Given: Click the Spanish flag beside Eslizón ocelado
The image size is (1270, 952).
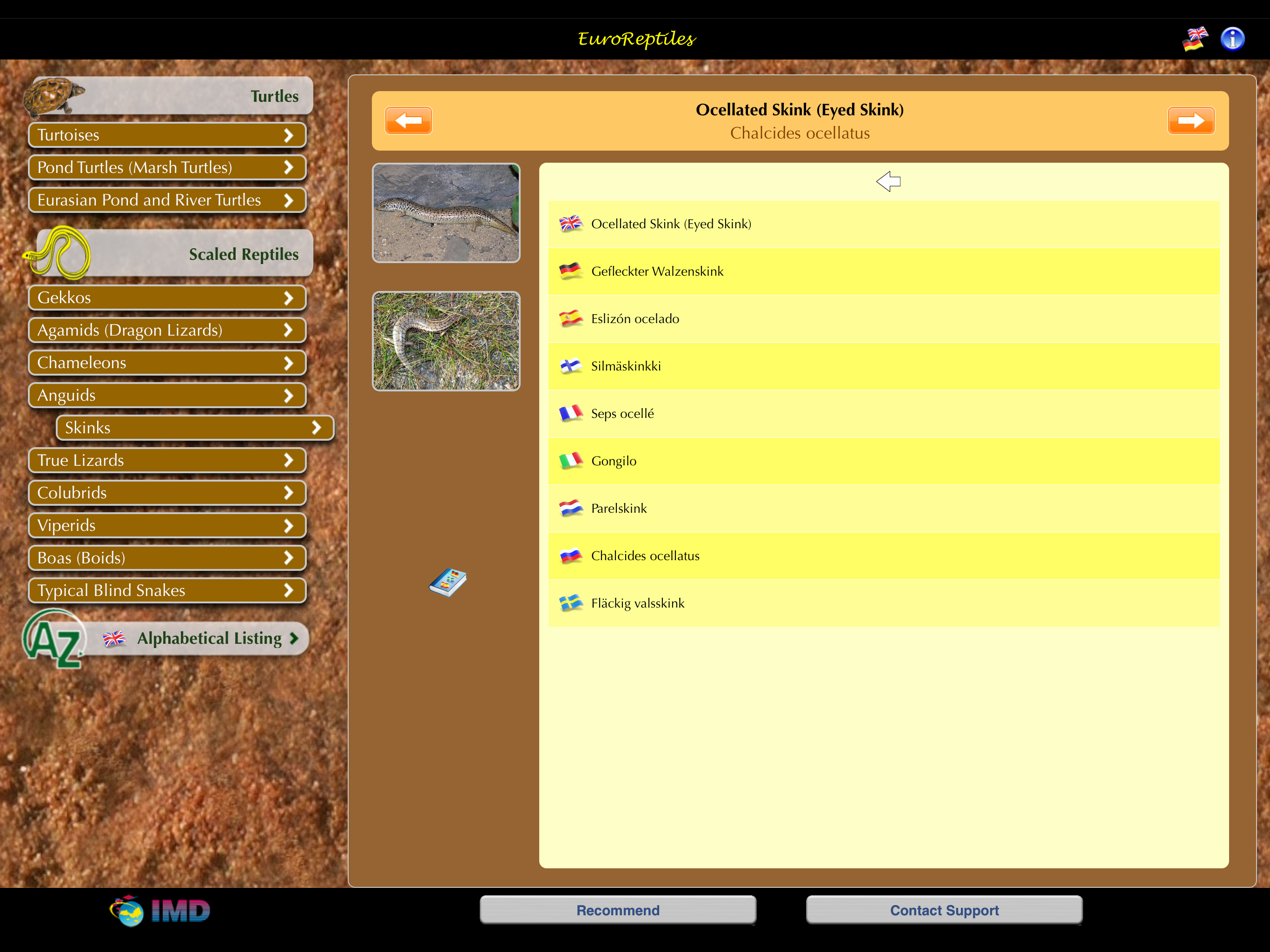Looking at the screenshot, I should (571, 318).
